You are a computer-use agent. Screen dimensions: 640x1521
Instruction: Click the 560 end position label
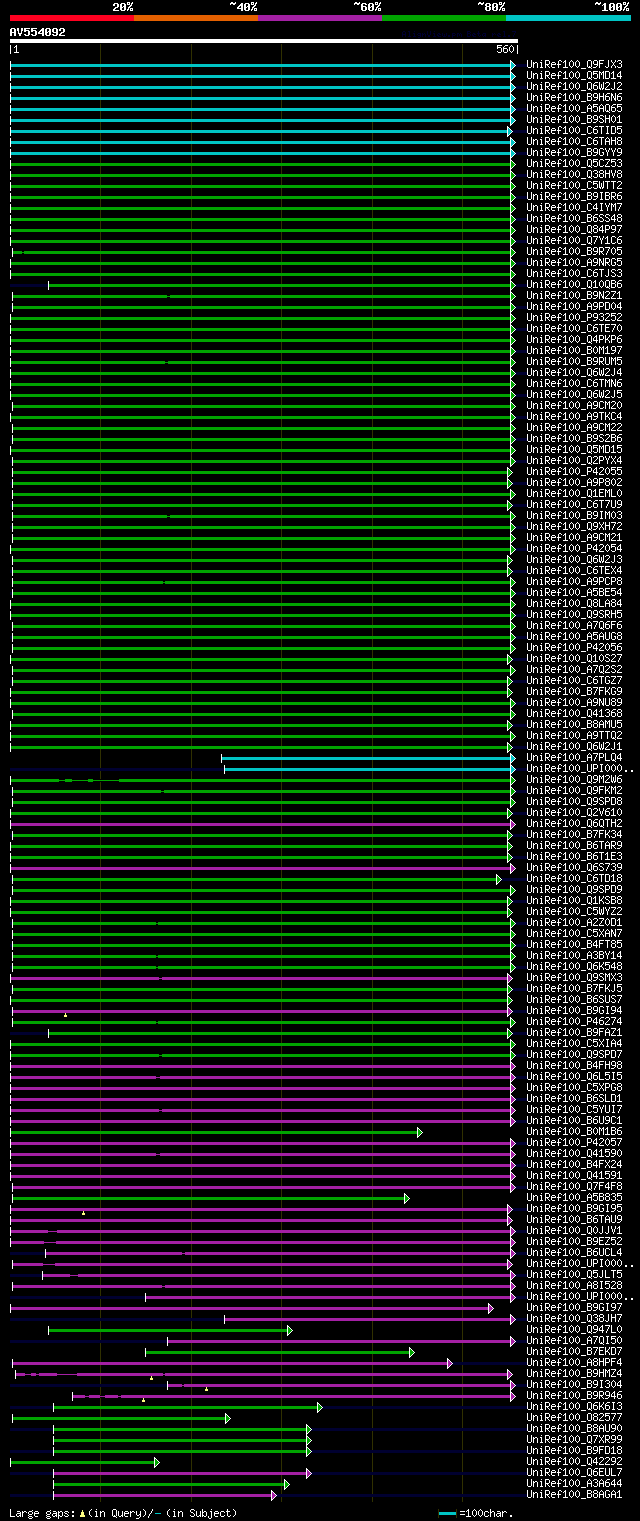coord(504,49)
